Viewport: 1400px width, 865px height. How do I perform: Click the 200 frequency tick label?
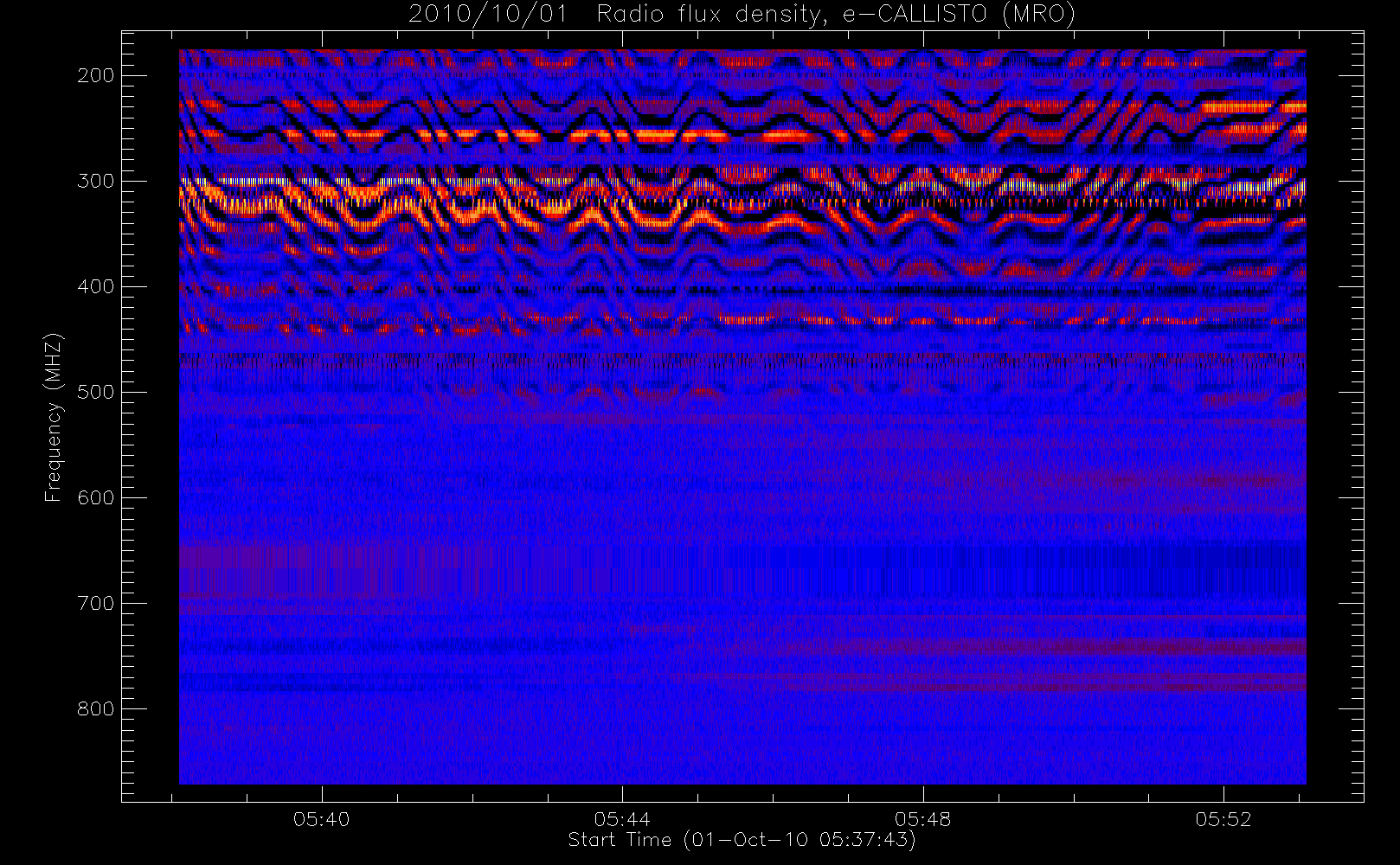tap(96, 75)
